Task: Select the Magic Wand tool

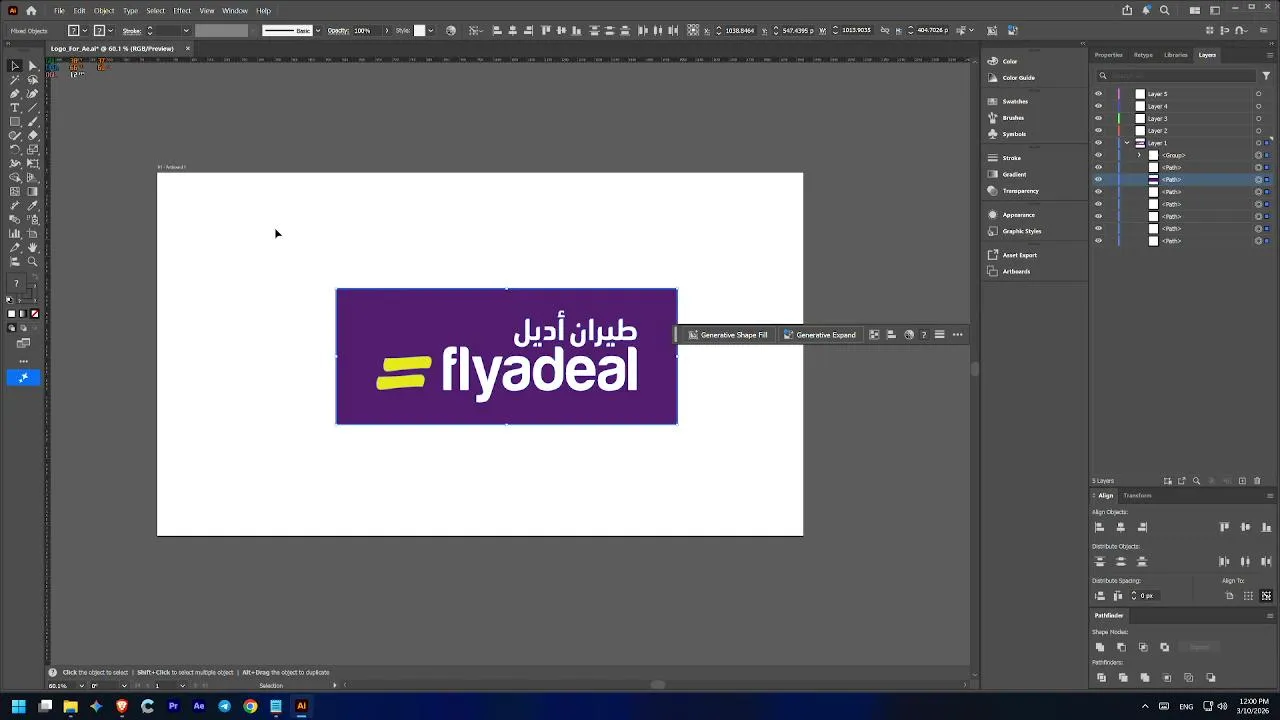Action: 15,78
